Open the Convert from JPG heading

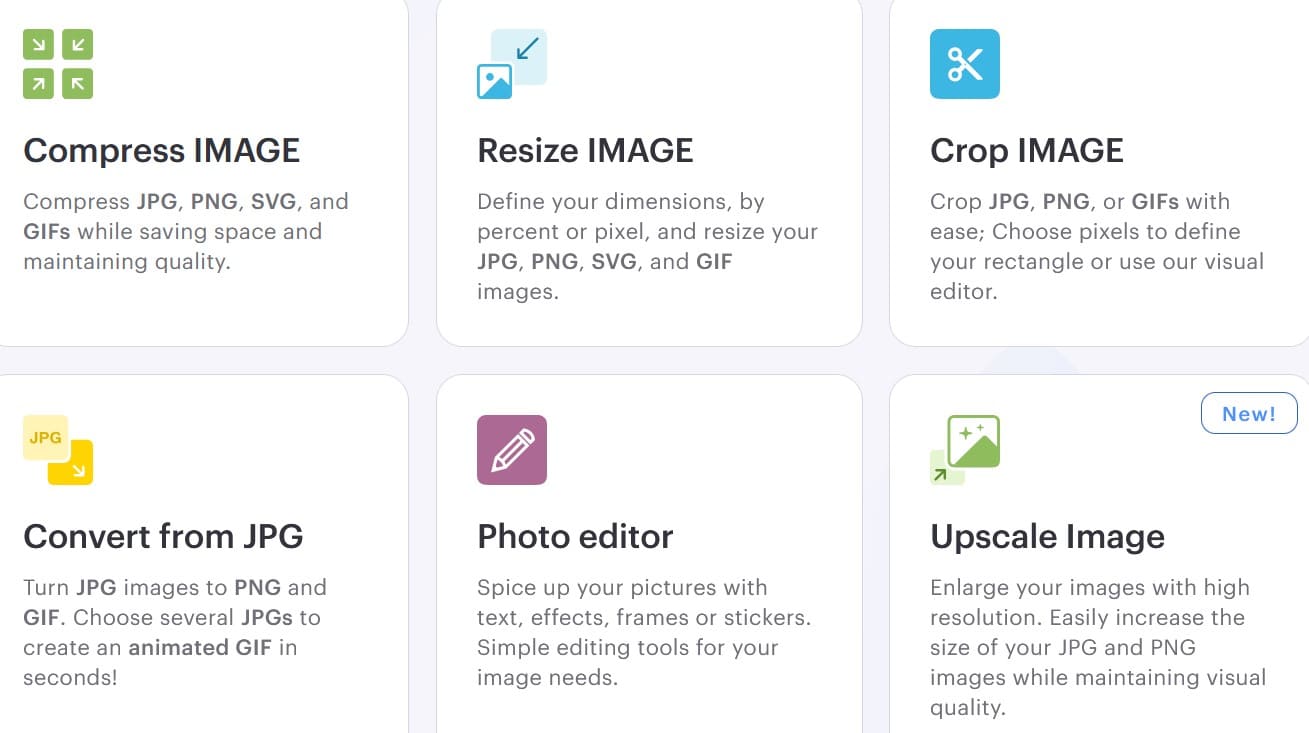click(163, 537)
